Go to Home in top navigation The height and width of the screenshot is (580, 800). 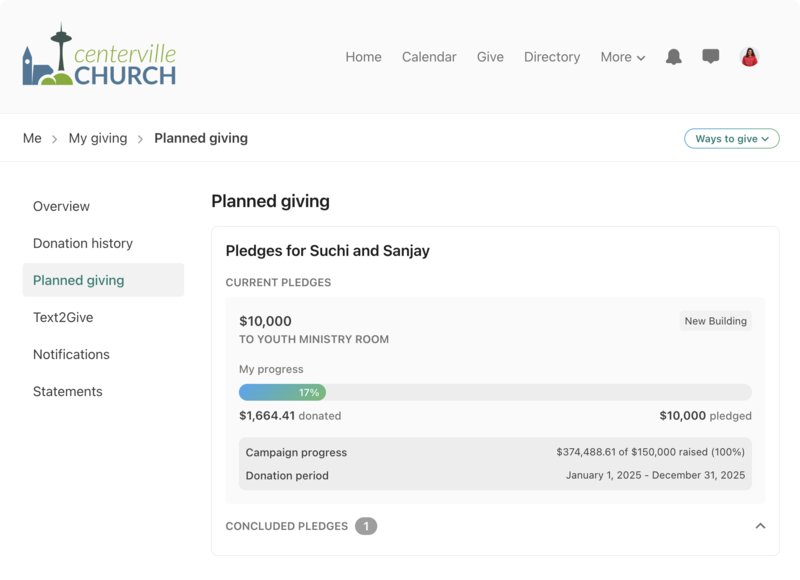tap(363, 57)
